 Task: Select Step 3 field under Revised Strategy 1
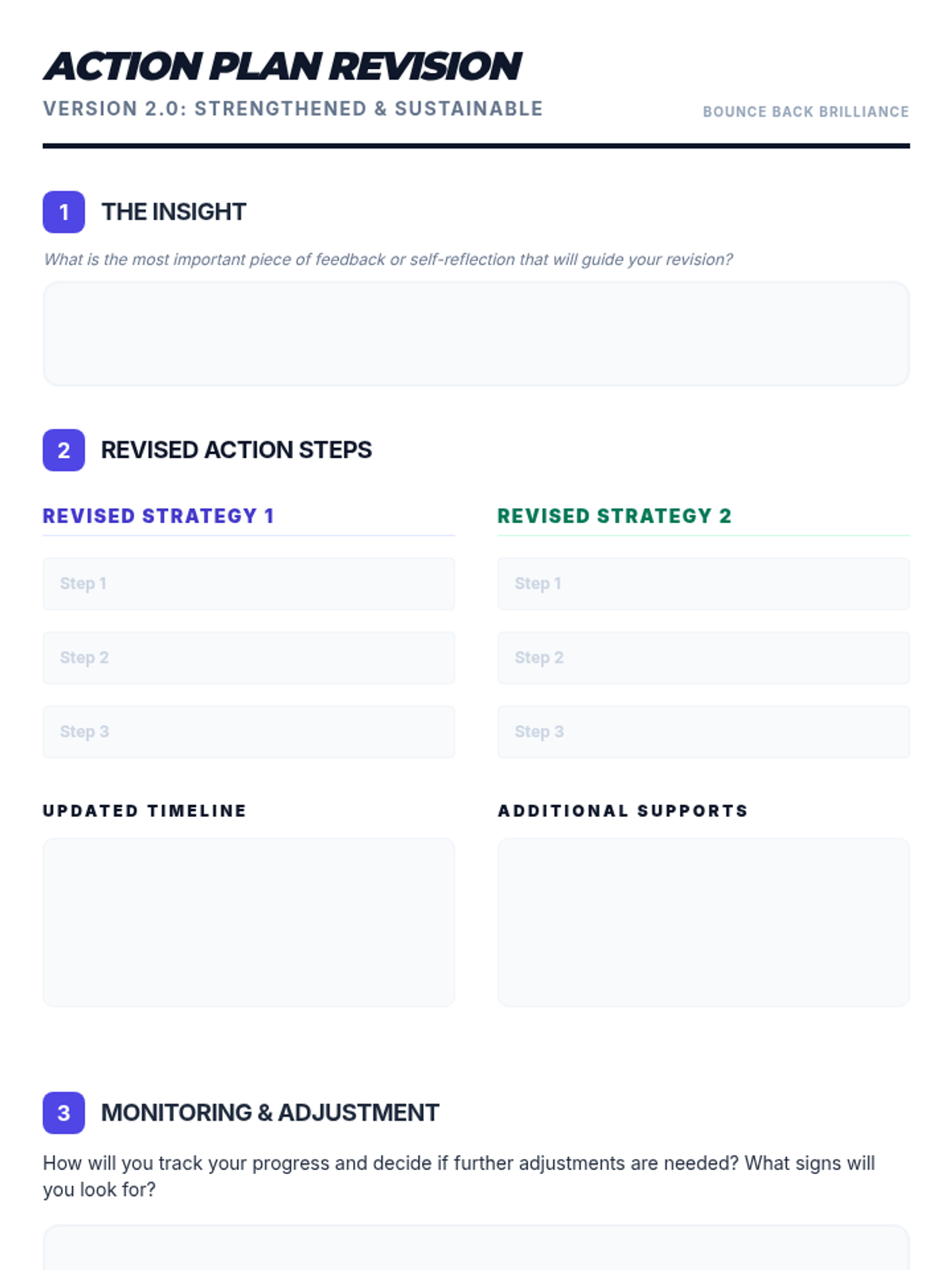pyautogui.click(x=249, y=732)
